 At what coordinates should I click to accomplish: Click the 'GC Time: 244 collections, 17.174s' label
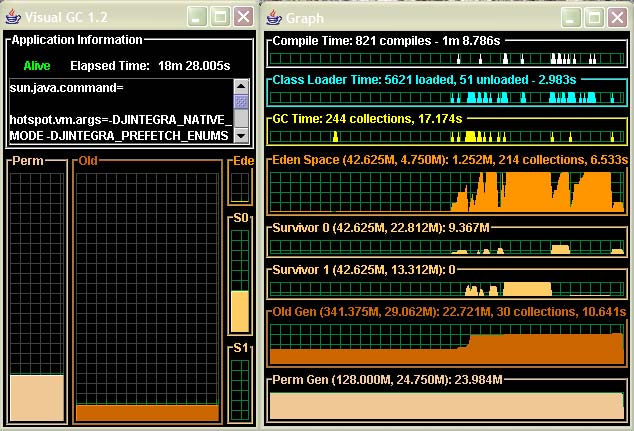point(367,119)
